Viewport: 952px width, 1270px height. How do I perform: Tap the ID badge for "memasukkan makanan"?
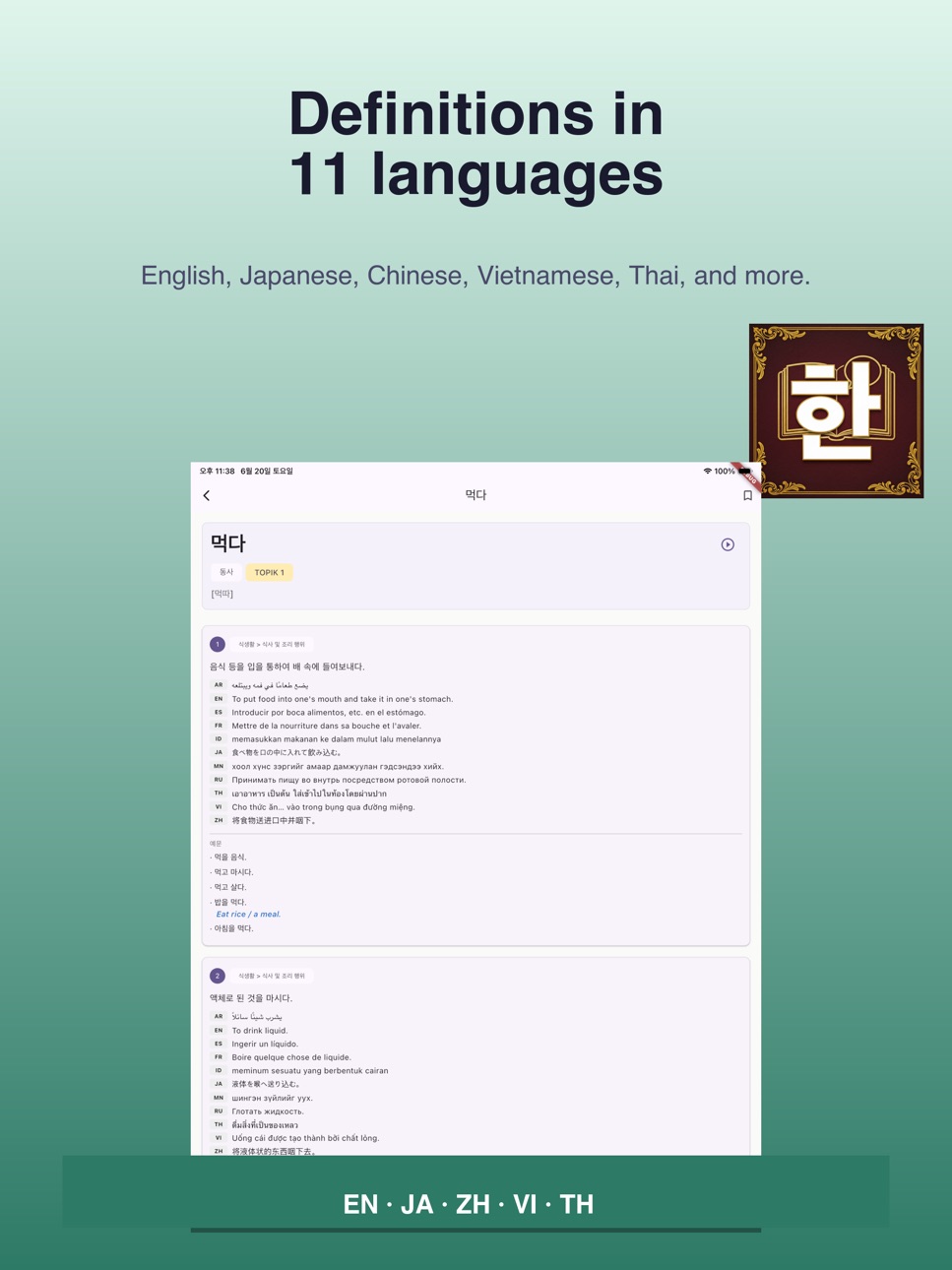219,739
